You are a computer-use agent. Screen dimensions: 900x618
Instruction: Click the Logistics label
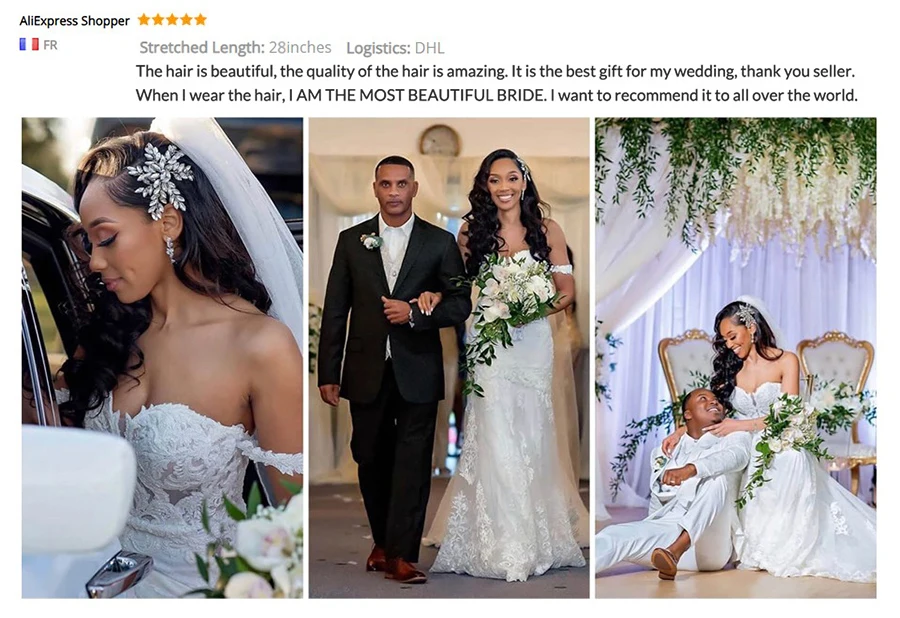coord(378,48)
